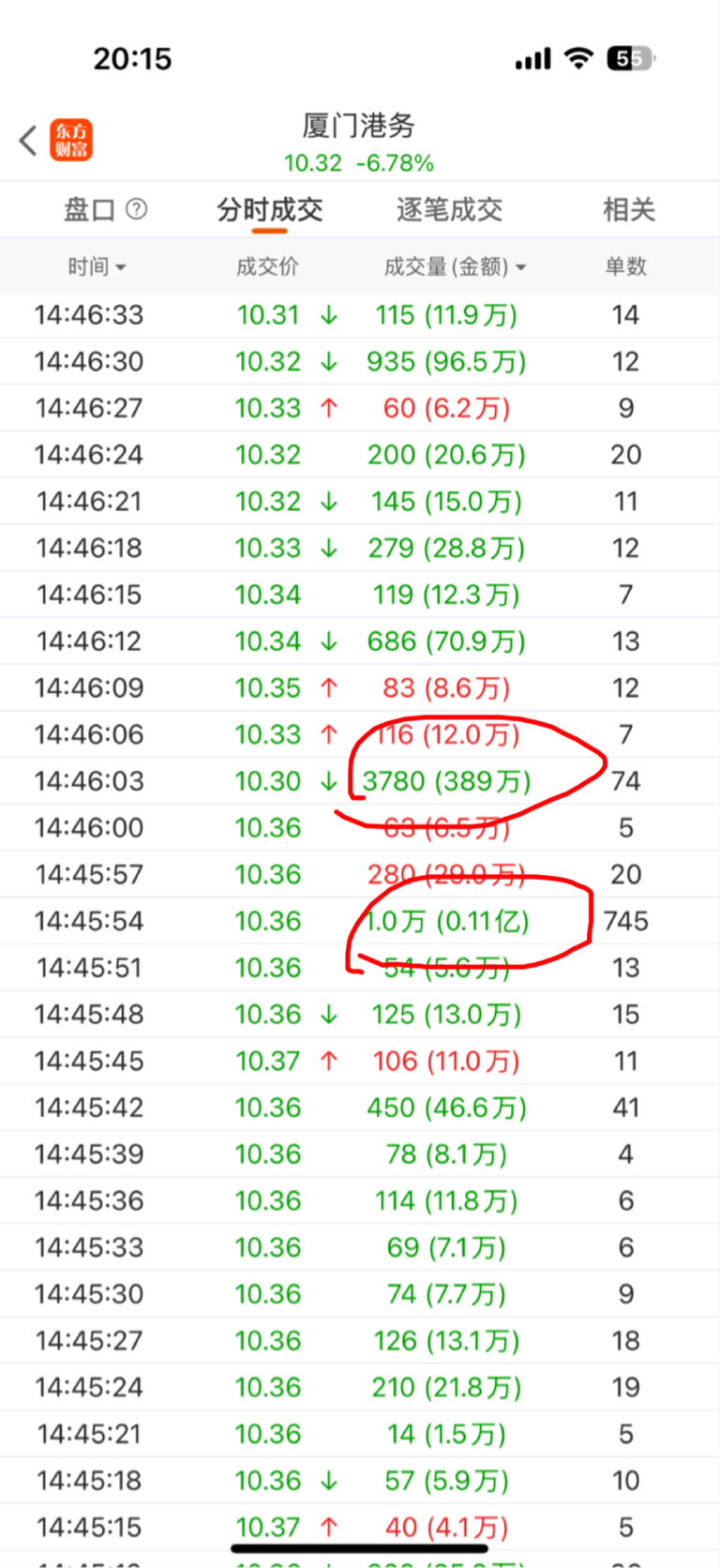Image resolution: width=720 pixels, height=1568 pixels.
Task: Tap the red up arrow at 14:46:27
Action: [x=329, y=408]
